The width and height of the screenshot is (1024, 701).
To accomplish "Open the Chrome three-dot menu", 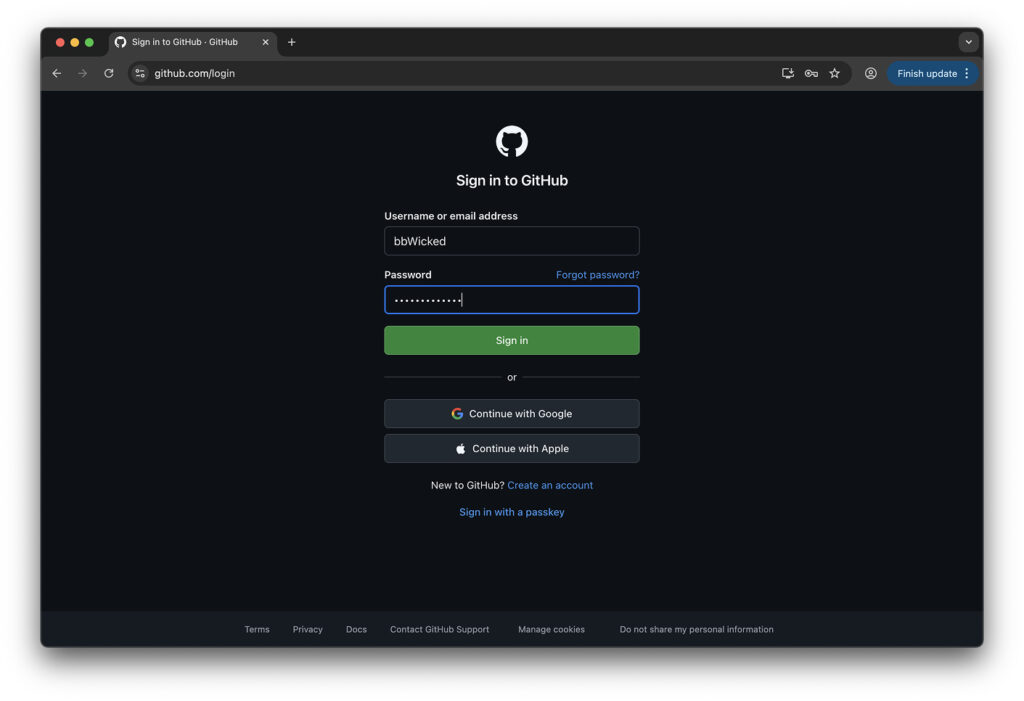I will (x=967, y=73).
